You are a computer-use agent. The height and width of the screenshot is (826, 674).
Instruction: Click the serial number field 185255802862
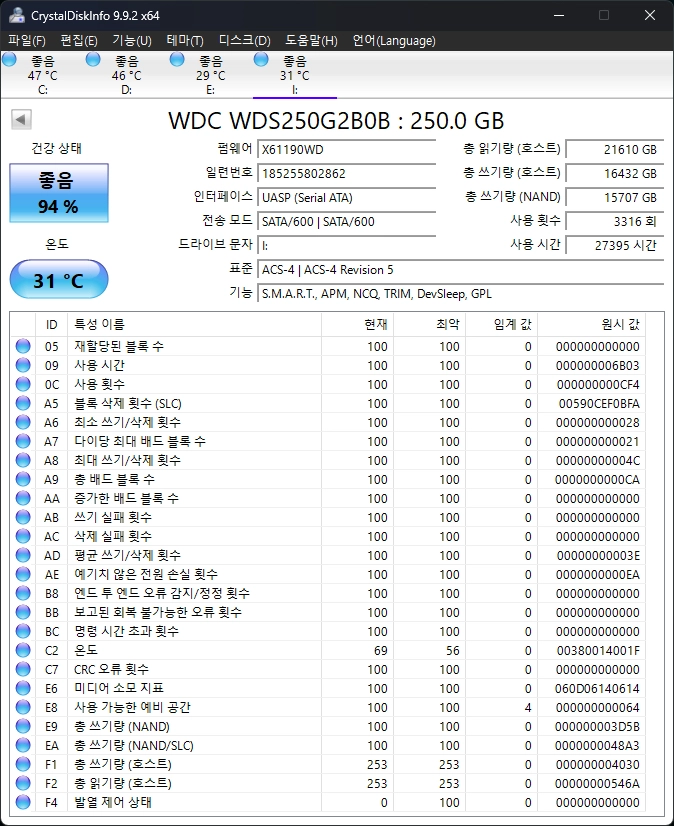346,173
